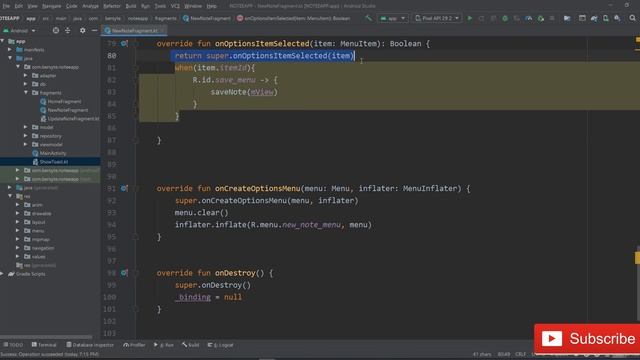Expand the model package

pyautogui.click(x=26, y=127)
